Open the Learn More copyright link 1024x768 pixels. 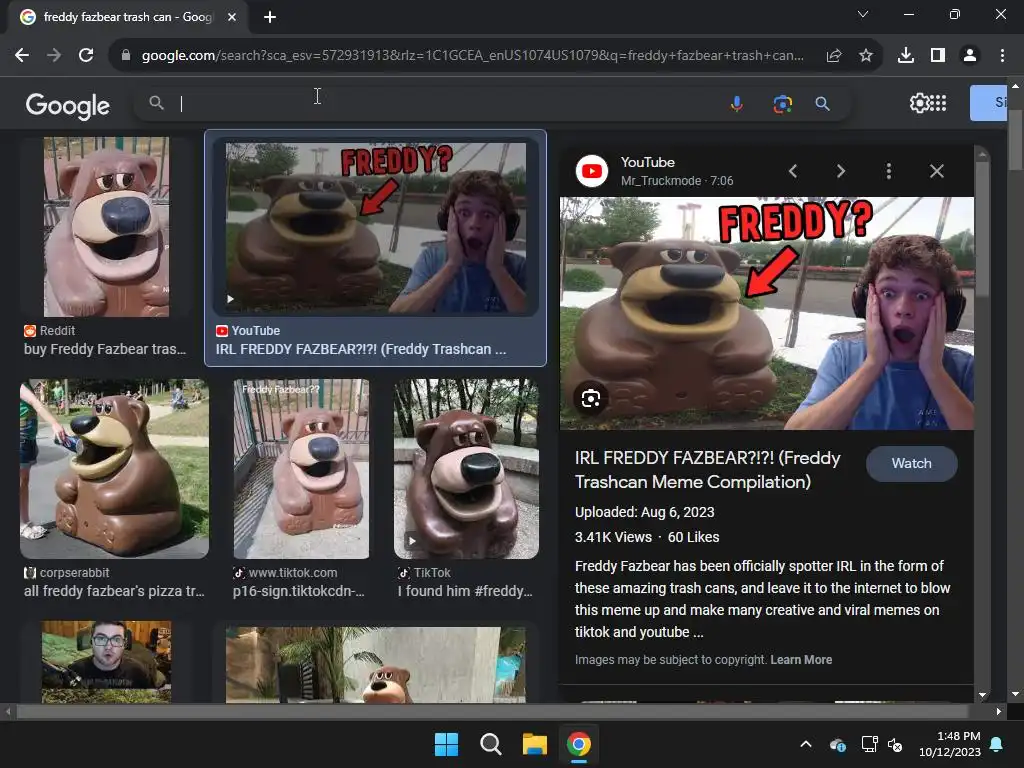click(801, 660)
